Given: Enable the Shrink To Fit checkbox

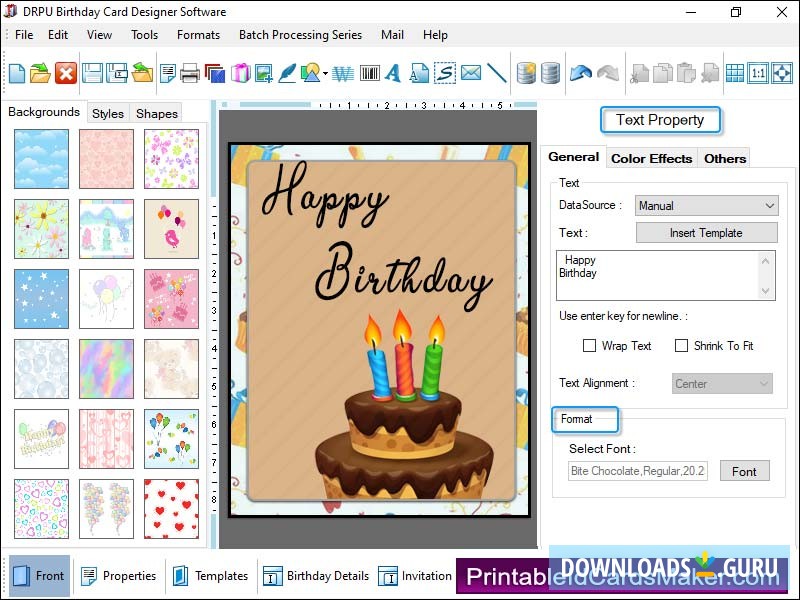Looking at the screenshot, I should (x=681, y=346).
